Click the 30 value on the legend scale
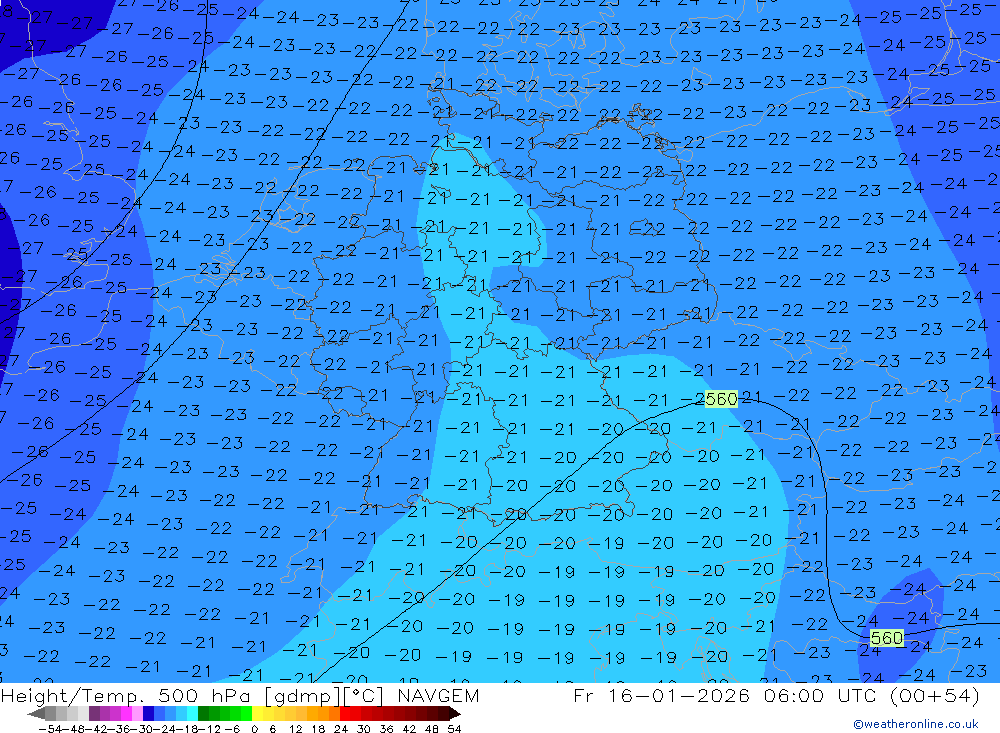The image size is (1000, 733). (364, 729)
